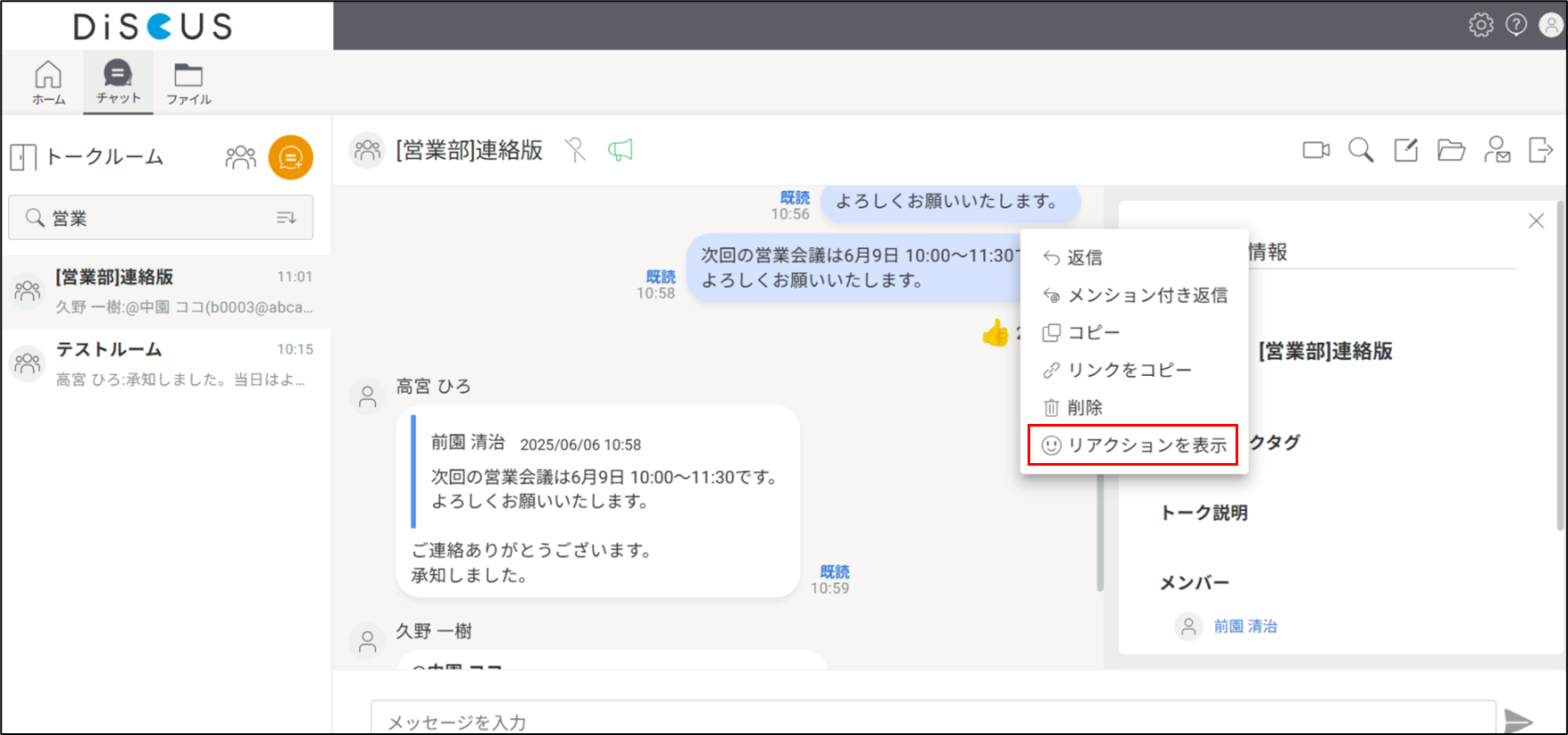Screen dimensions: 1568x735
Task: Click the leave room exit icon
Action: pos(1540,150)
